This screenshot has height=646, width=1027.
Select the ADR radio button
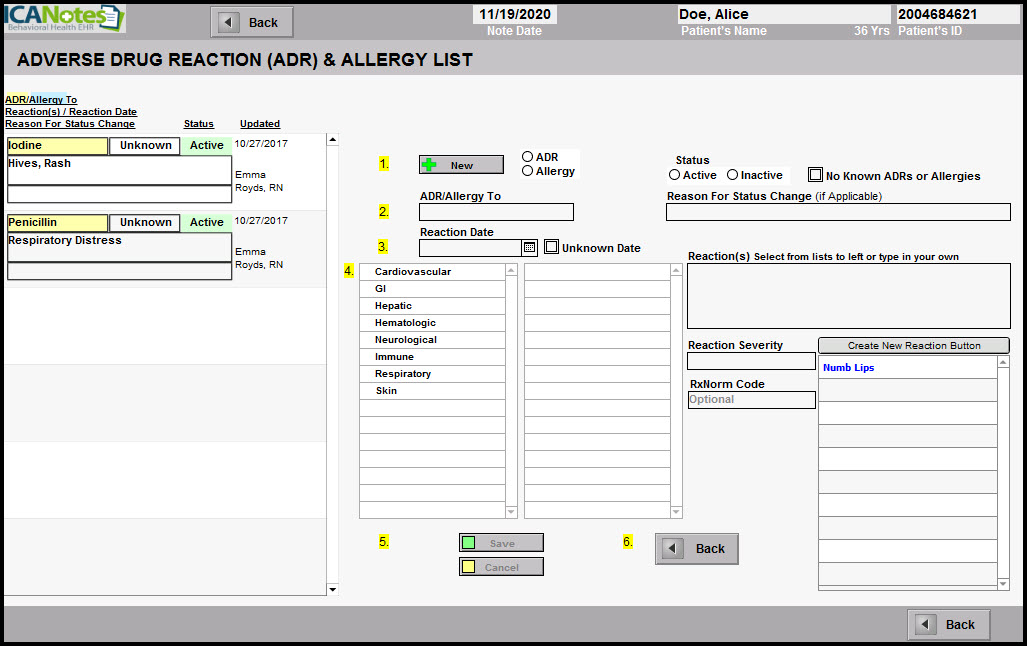coord(527,157)
